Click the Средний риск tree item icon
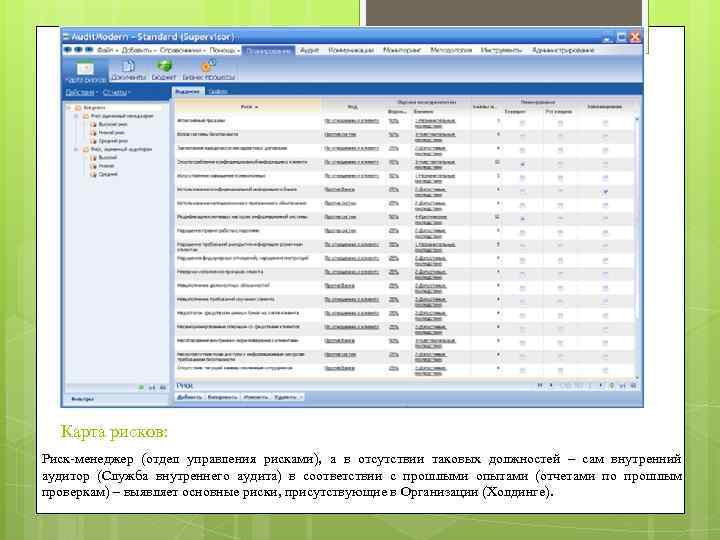Image resolution: width=720 pixels, height=540 pixels. (94, 141)
